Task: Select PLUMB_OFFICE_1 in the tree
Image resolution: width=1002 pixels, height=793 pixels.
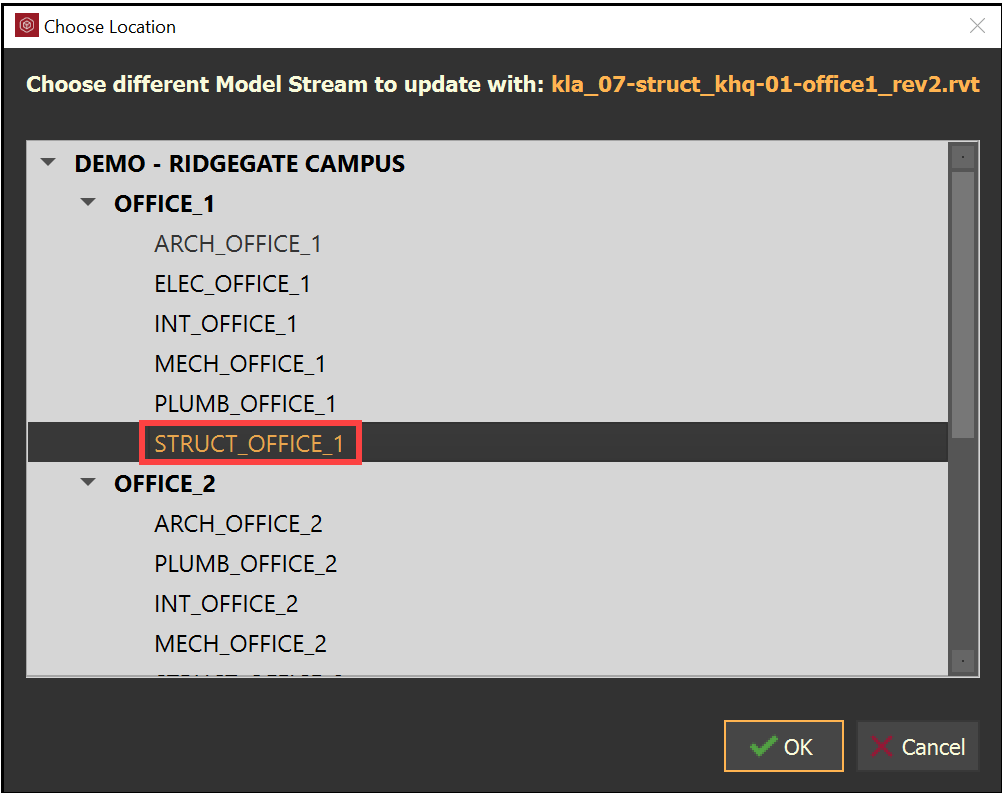Action: tap(245, 404)
